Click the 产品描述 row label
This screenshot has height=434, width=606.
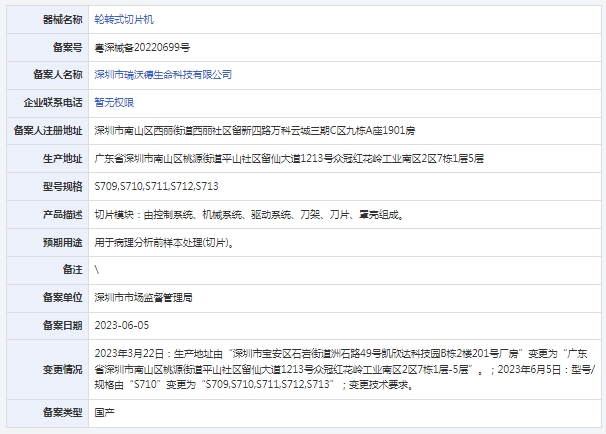point(63,214)
